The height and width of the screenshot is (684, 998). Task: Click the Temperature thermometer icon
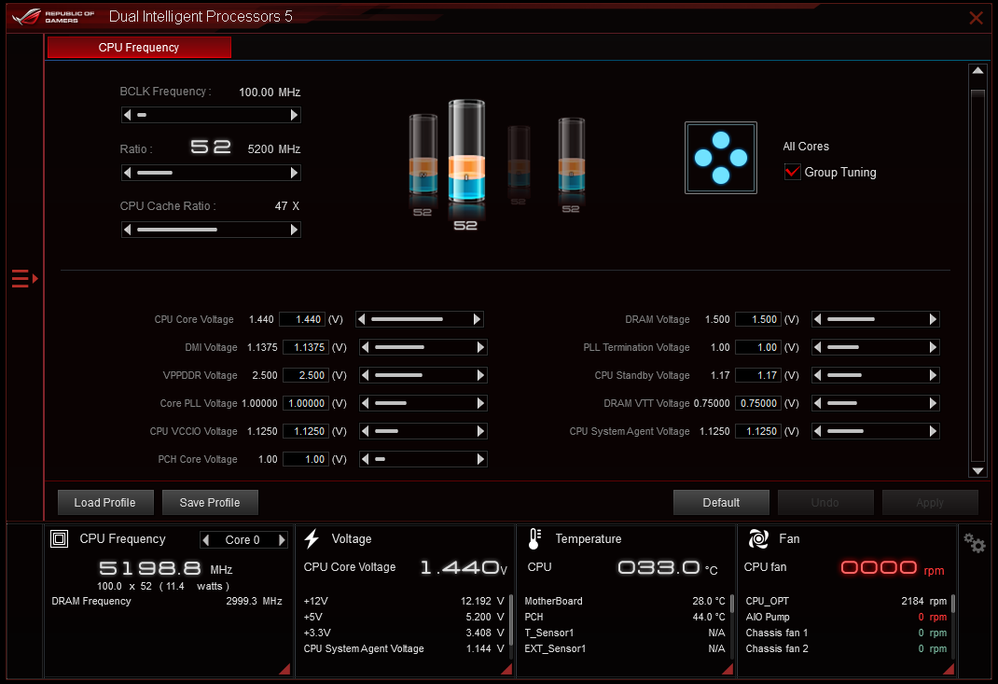point(535,539)
